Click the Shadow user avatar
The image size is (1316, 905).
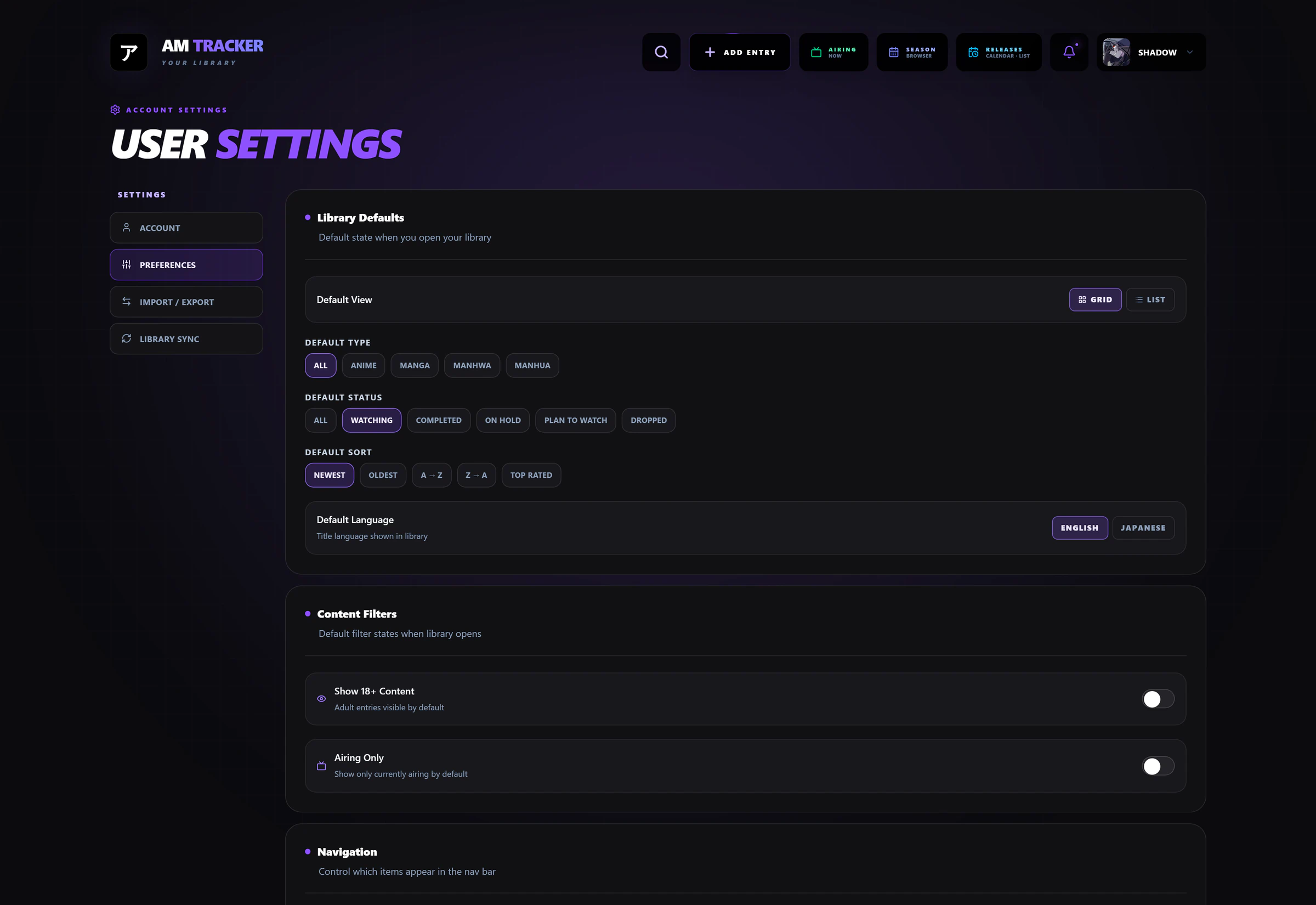point(1116,52)
